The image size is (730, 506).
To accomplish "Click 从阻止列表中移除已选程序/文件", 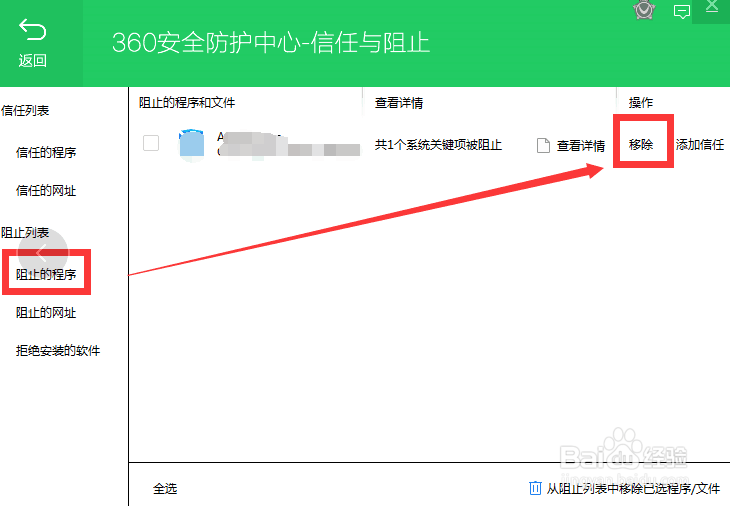I will coord(633,489).
